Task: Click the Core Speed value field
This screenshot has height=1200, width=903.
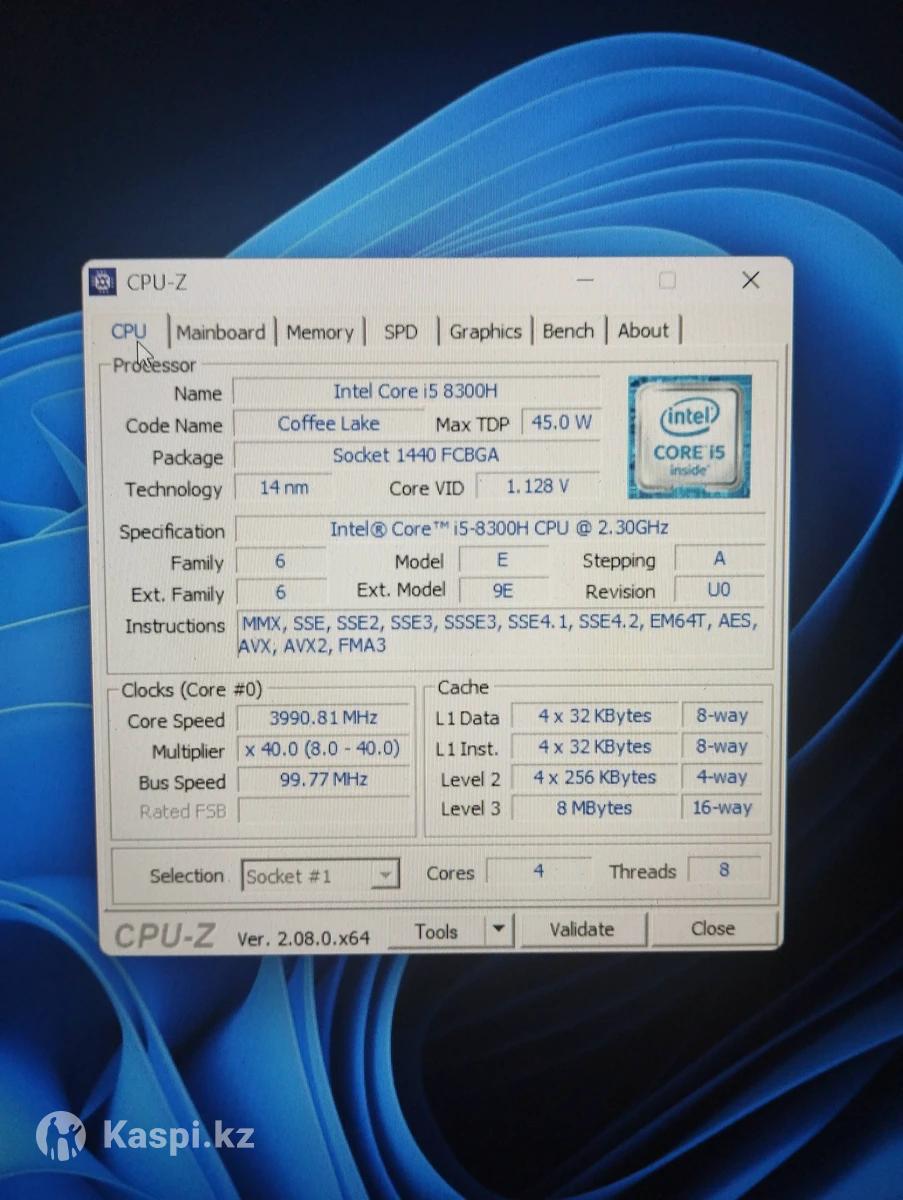Action: click(x=323, y=718)
